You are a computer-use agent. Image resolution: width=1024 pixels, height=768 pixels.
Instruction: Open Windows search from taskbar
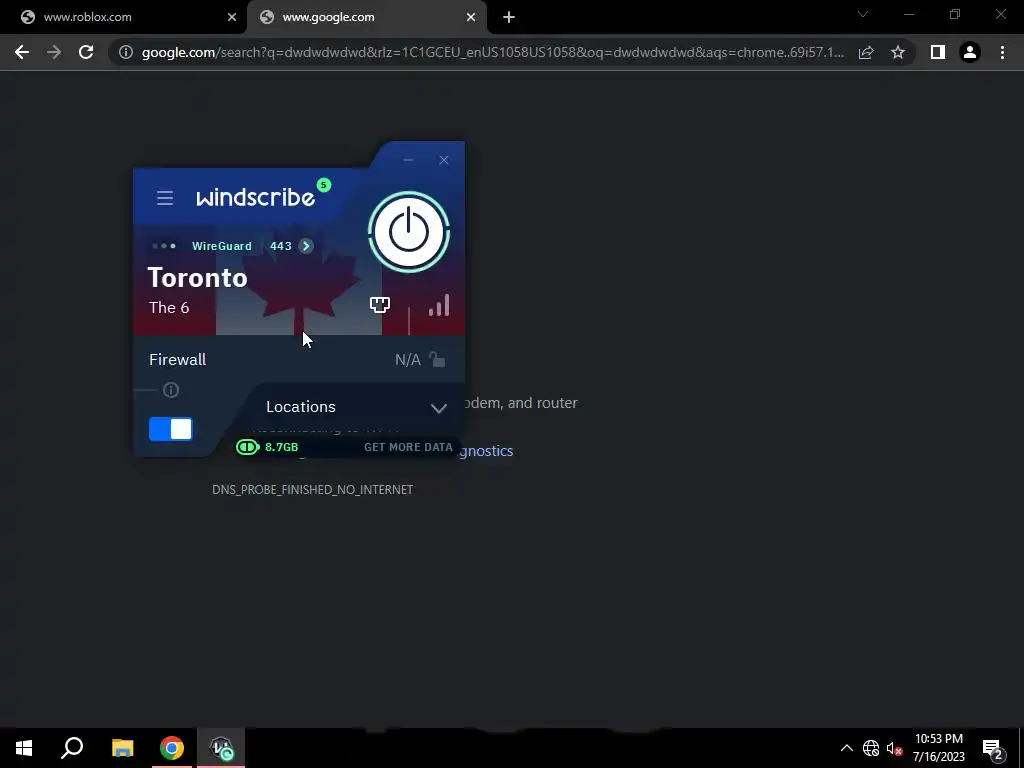click(72, 748)
